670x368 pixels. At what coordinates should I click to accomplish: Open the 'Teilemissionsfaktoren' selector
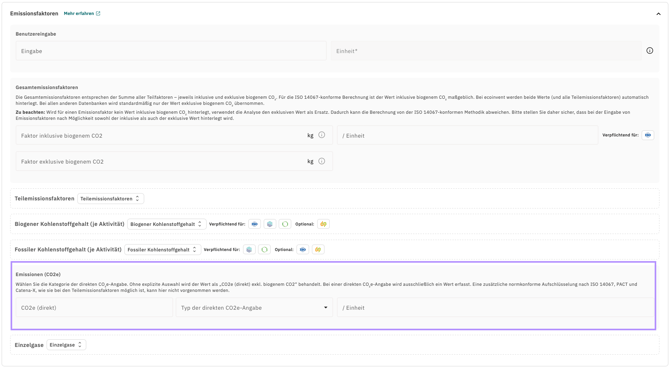[111, 199]
